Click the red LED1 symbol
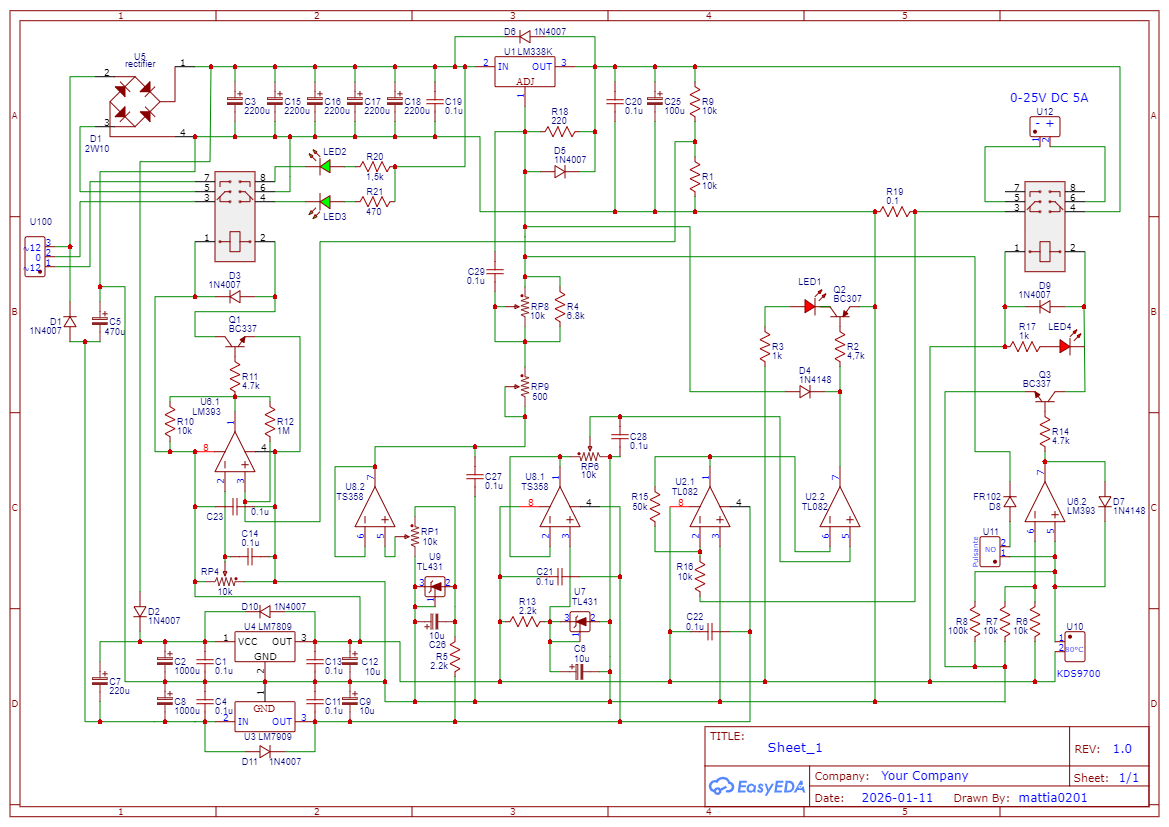The width and height of the screenshot is (1169, 827). pyautogui.click(x=811, y=307)
